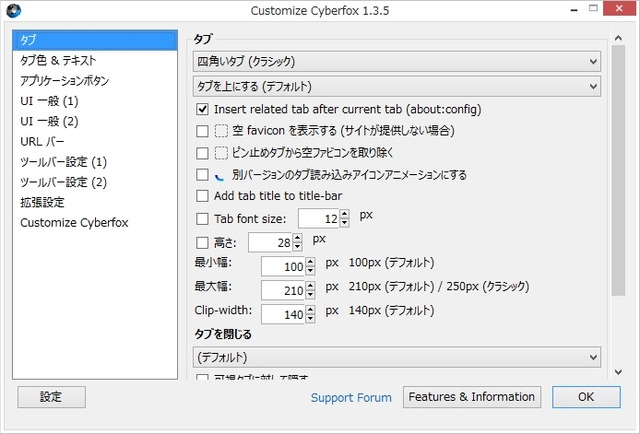Open the 四角いタブ (クラシック) dropdown
The width and height of the screenshot is (640, 434).
point(397,62)
